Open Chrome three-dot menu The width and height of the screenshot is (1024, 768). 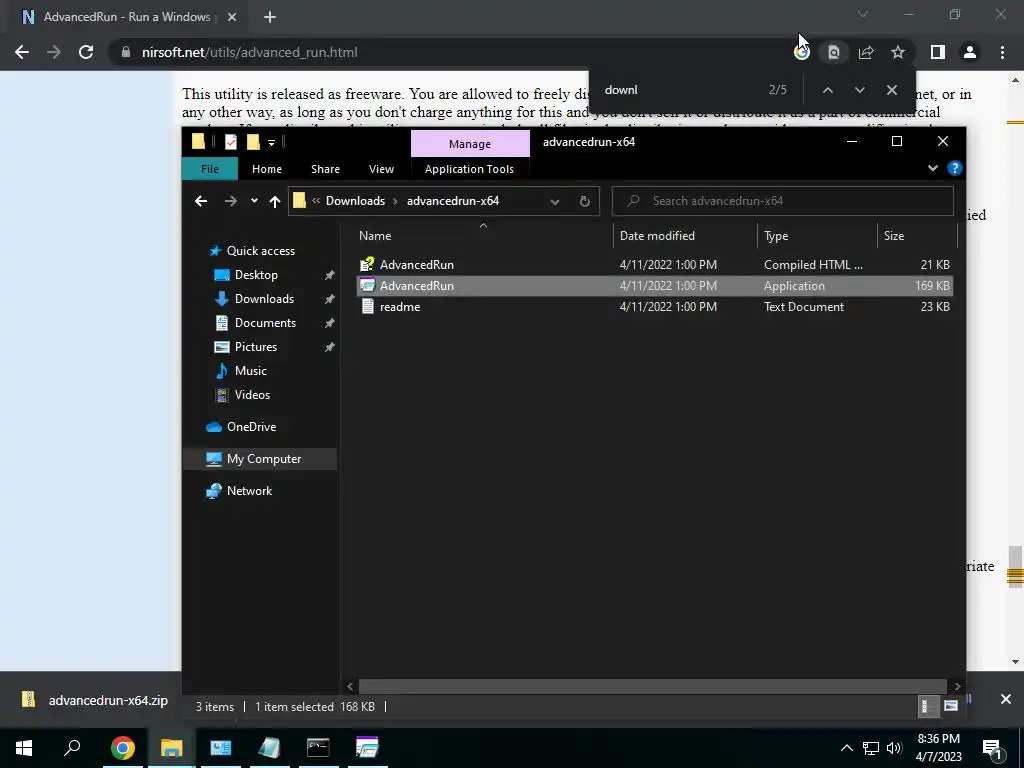coord(1002,52)
